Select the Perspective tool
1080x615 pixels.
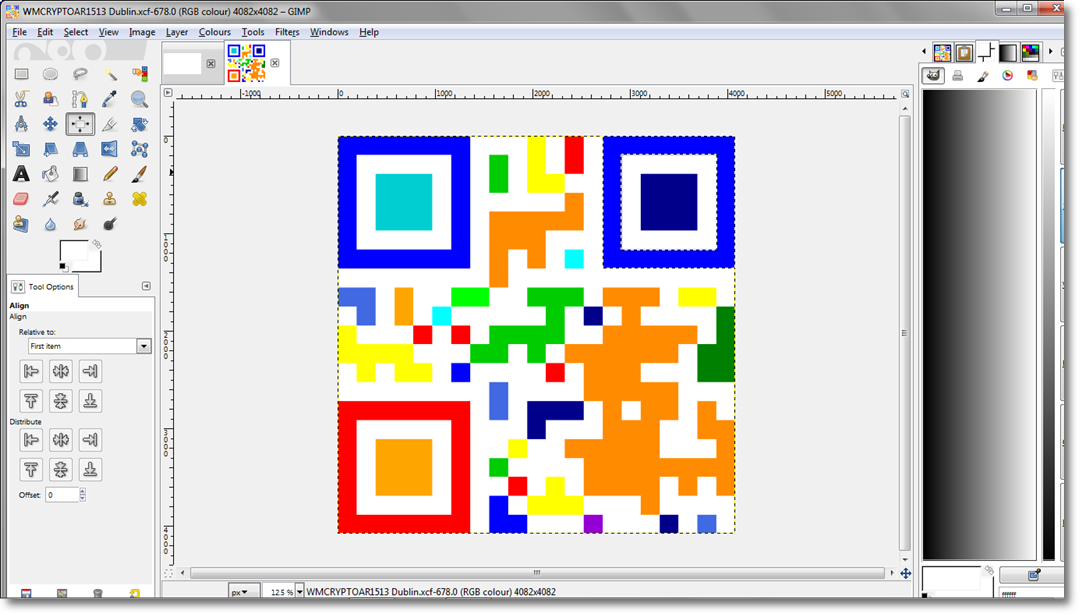click(80, 149)
